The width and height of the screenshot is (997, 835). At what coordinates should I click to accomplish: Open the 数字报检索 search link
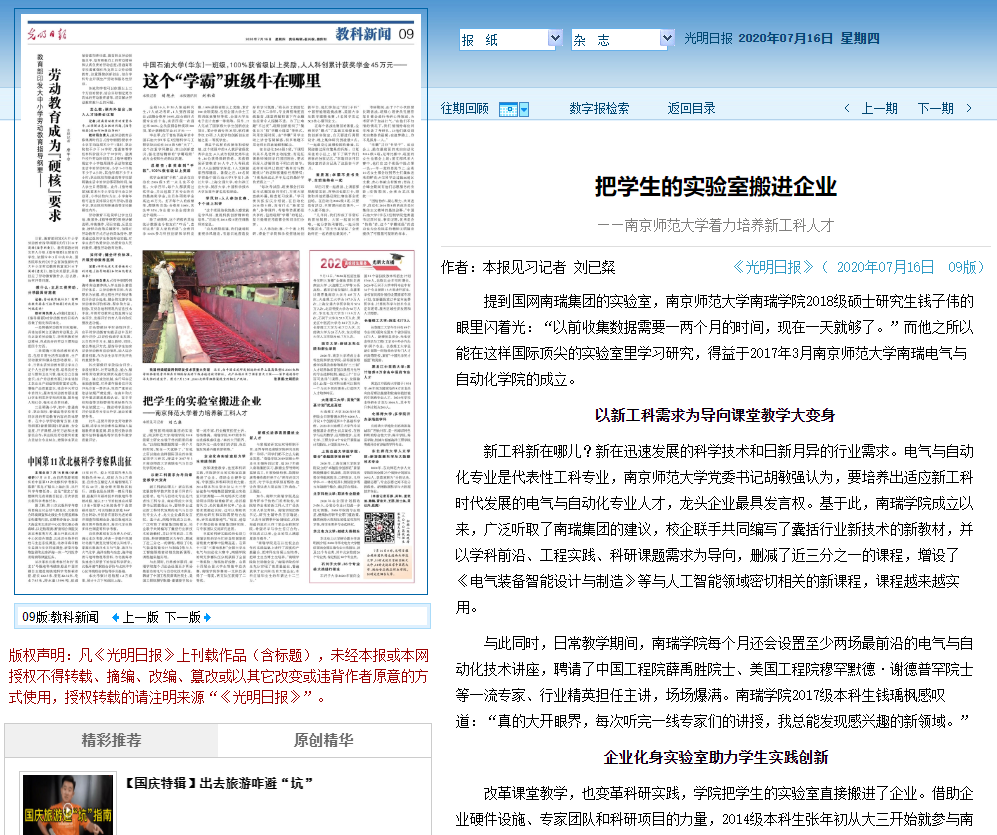pos(599,108)
